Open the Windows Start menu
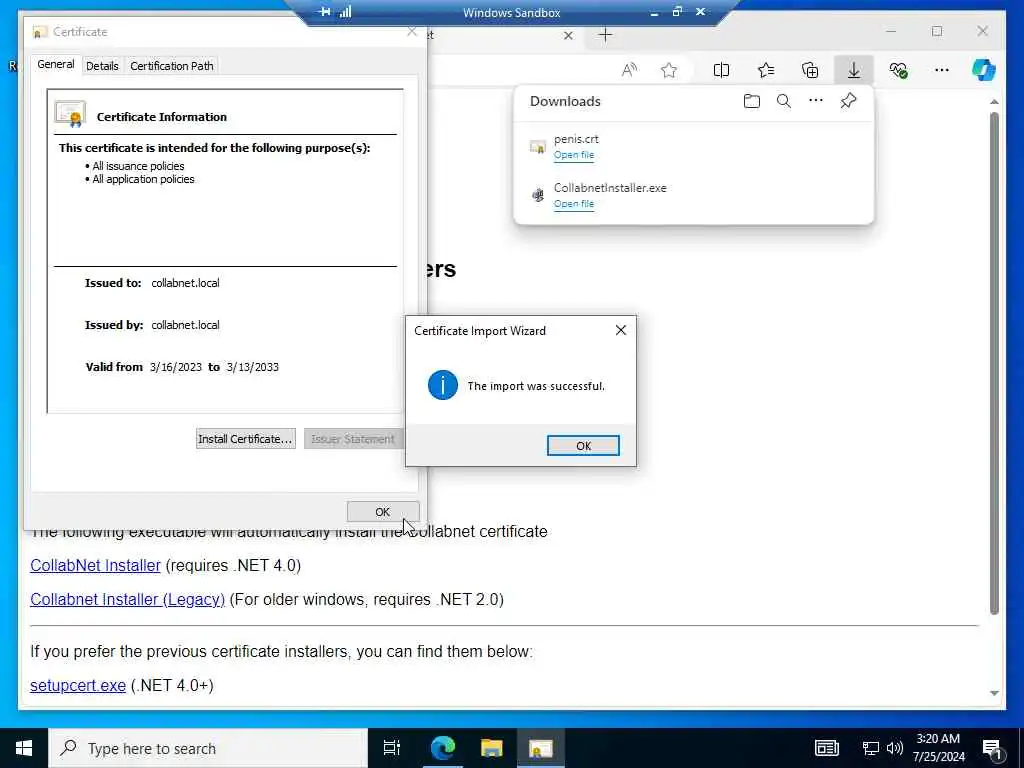The width and height of the screenshot is (1024, 768). point(24,748)
